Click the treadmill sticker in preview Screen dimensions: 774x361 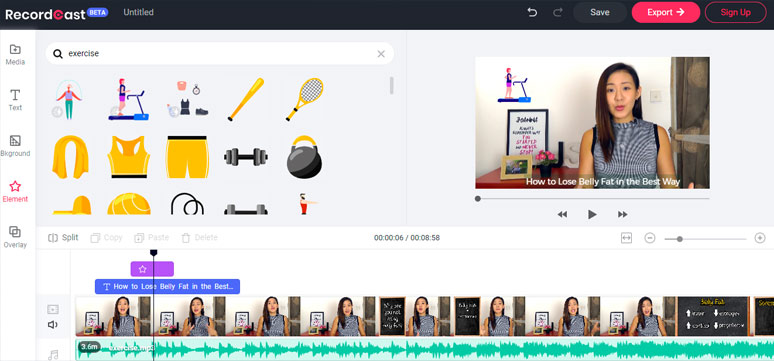(514, 85)
